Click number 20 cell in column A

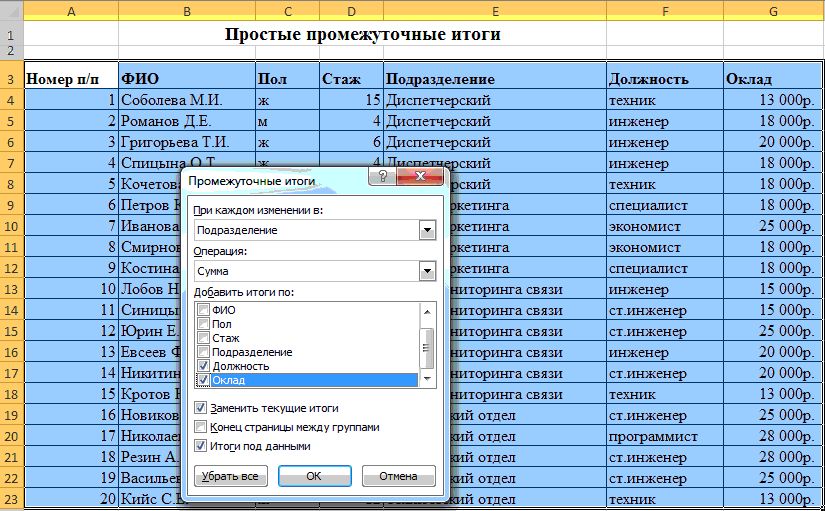click(71, 499)
